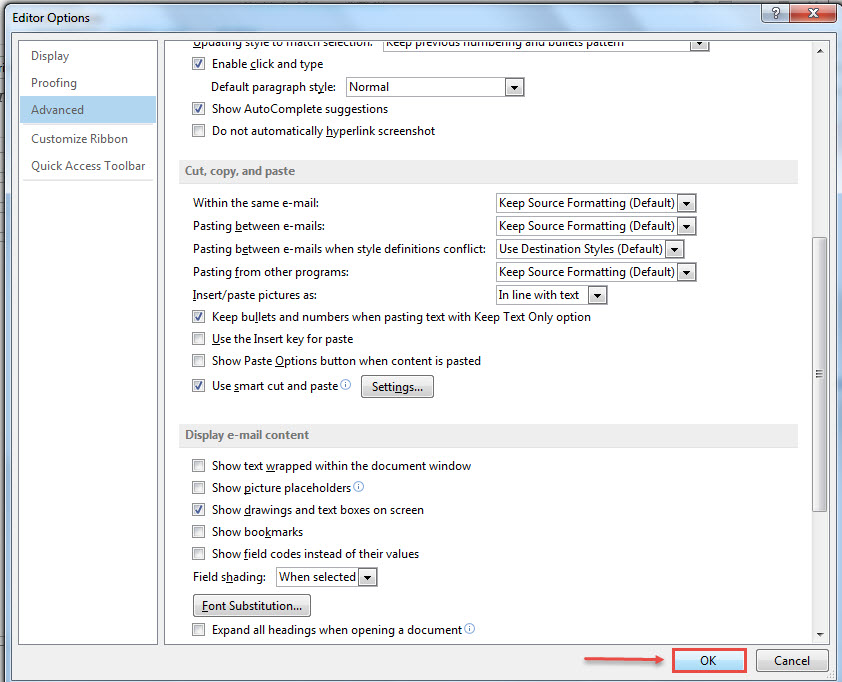Check Show picture placeholders
Screen dimensions: 842x682
199,488
